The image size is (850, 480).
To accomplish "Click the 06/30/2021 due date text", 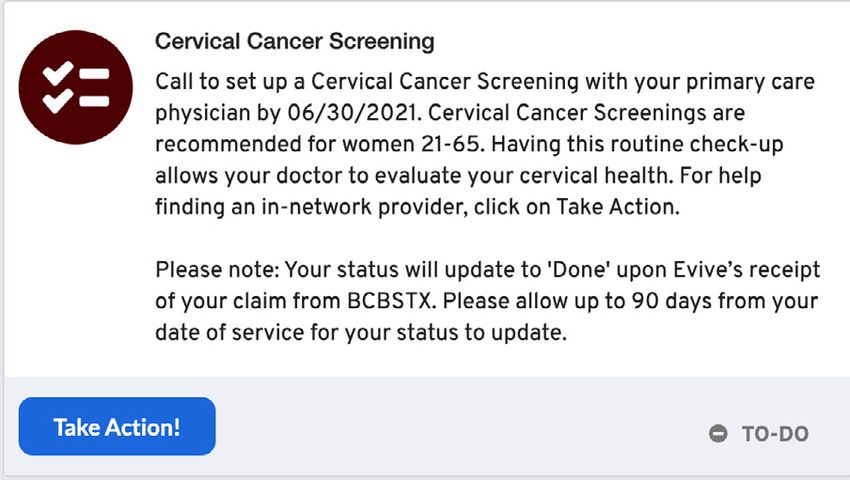I will 355,113.
